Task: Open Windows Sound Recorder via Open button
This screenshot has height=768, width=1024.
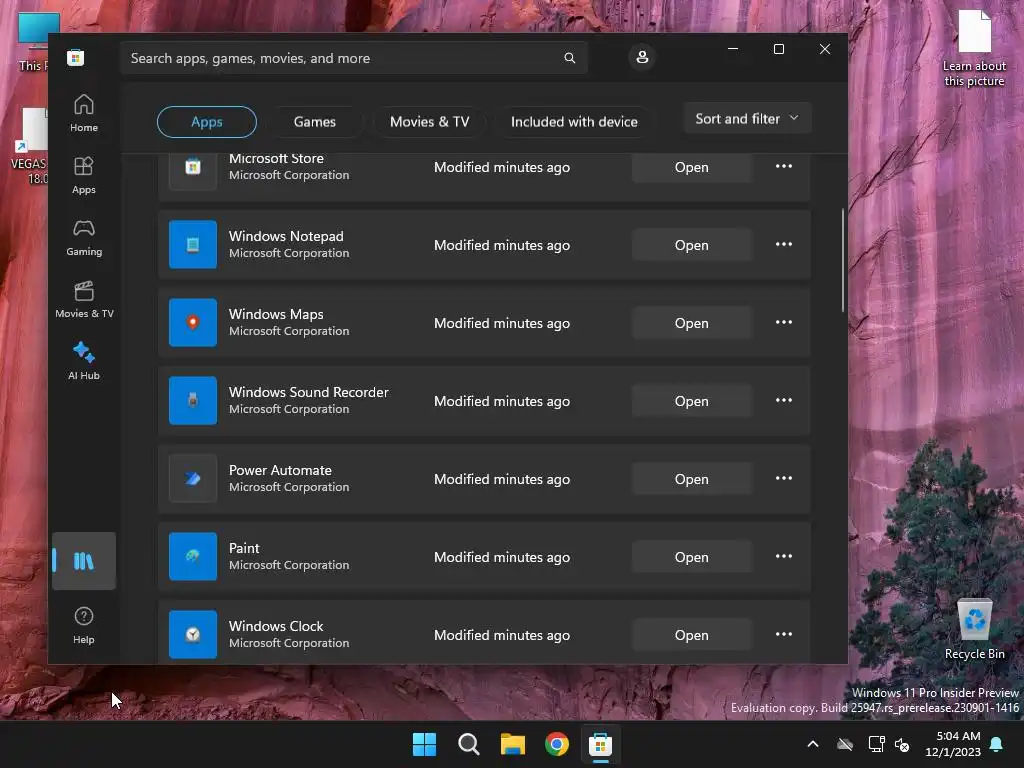Action: (x=692, y=400)
